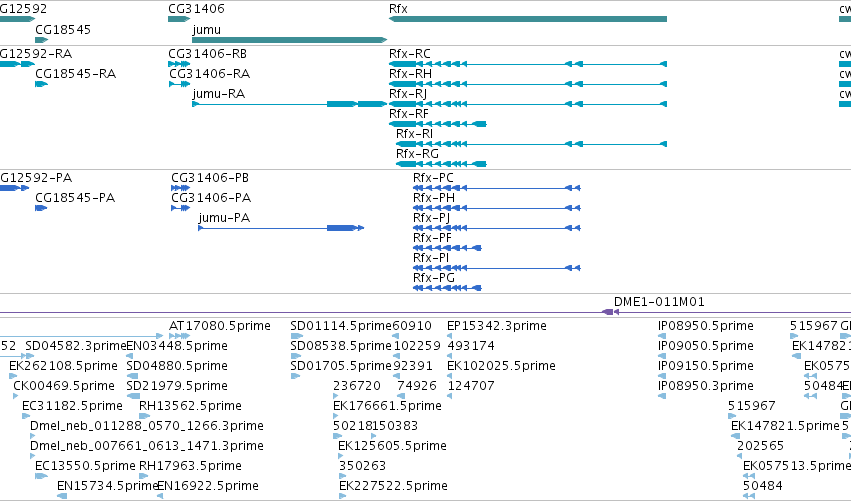Click the CG31406 gene arrow
Viewport: 851px width, 501px height.
[179, 19]
